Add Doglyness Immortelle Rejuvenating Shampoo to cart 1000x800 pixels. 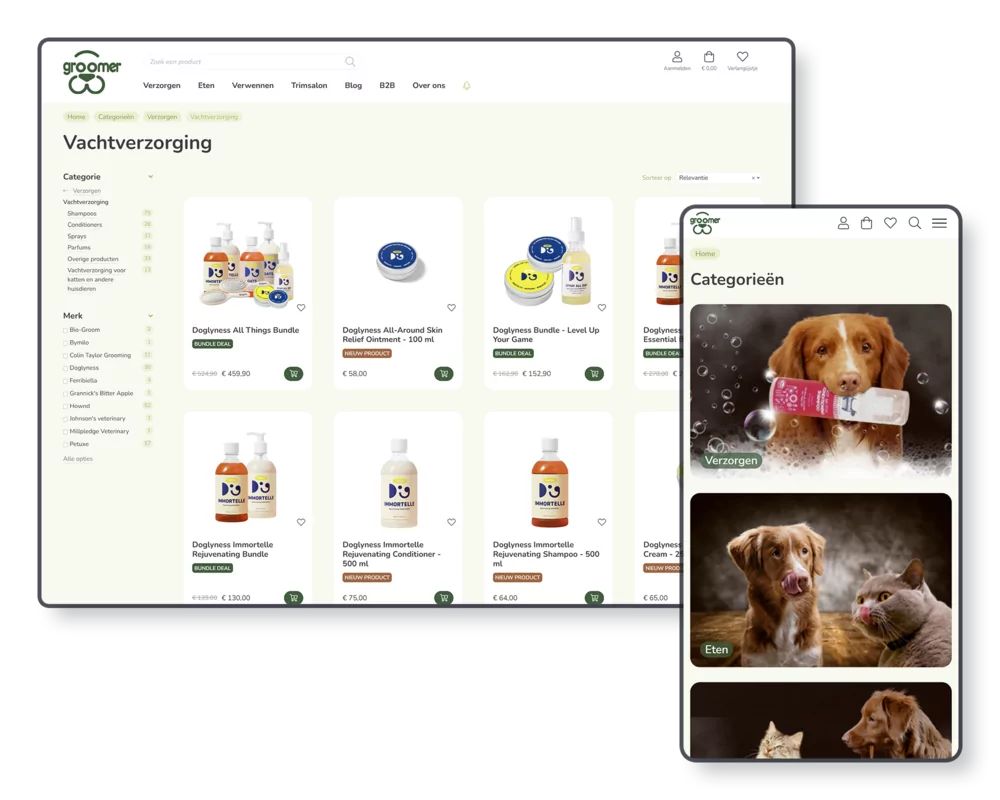pyautogui.click(x=594, y=598)
